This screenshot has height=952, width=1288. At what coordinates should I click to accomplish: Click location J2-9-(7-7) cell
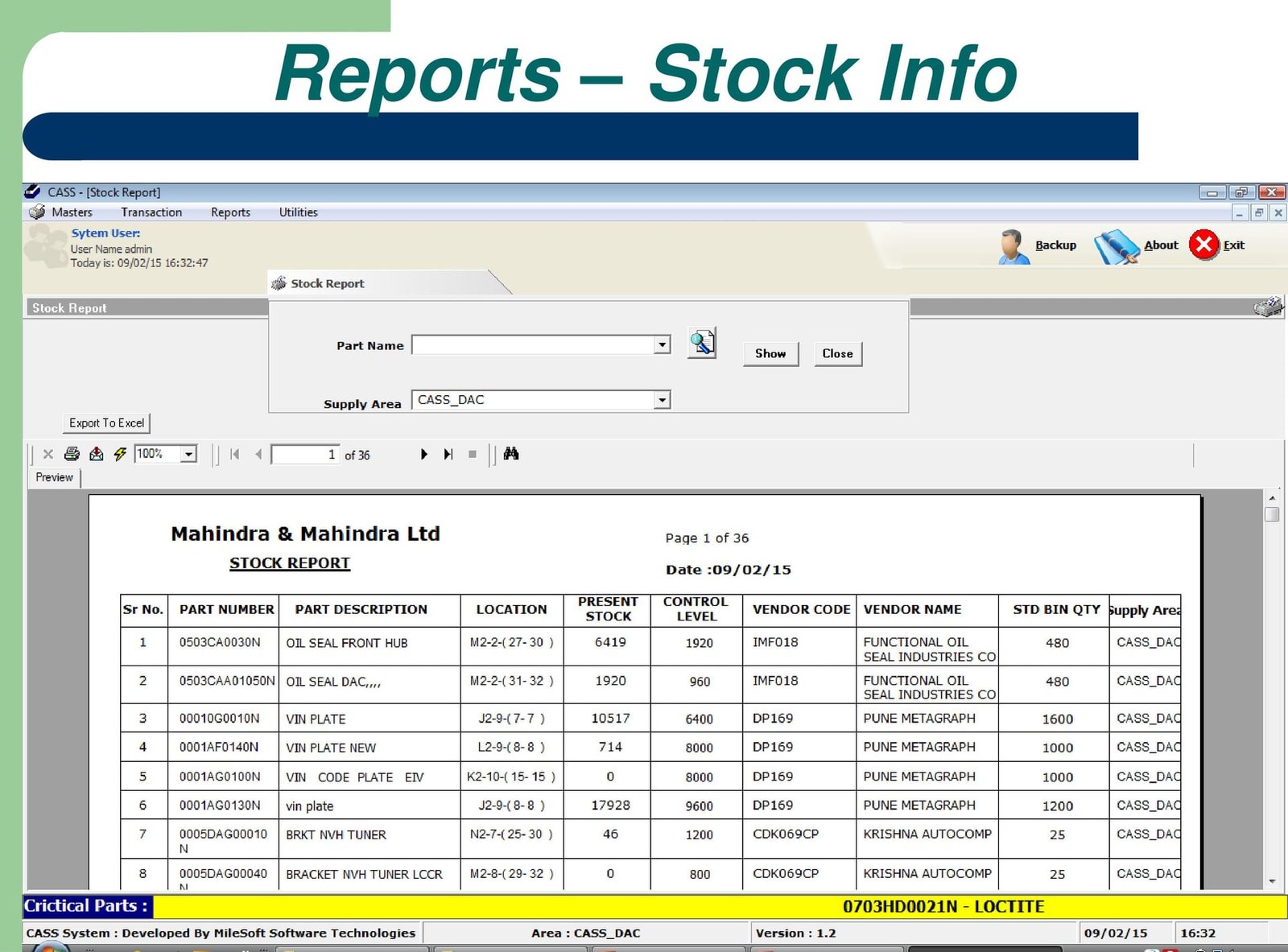pyautogui.click(x=511, y=718)
